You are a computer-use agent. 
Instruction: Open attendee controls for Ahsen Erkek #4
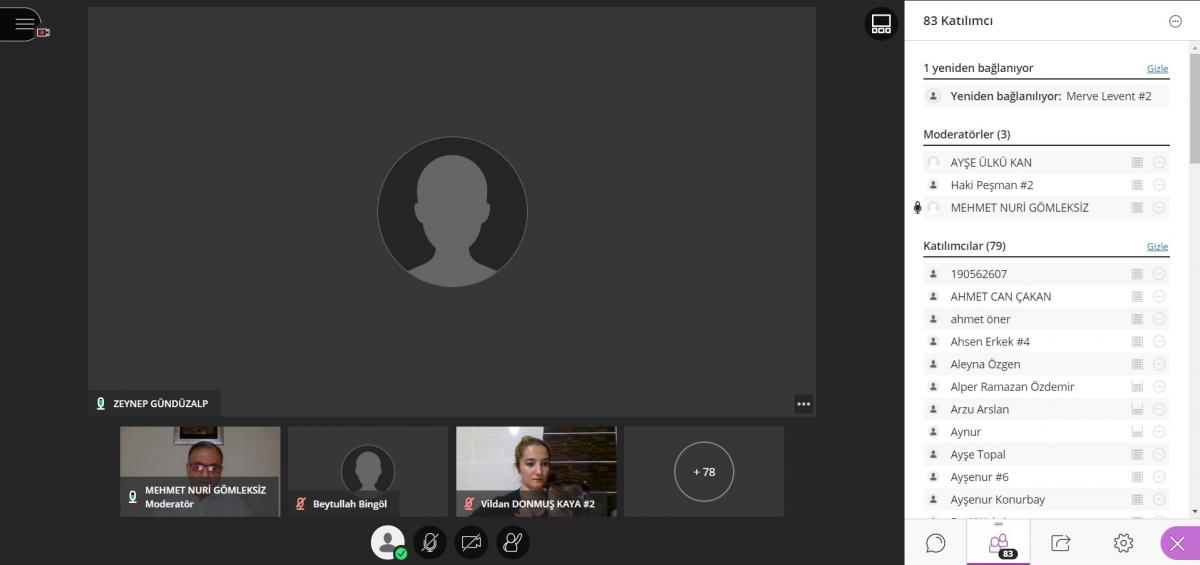[x=1159, y=342]
